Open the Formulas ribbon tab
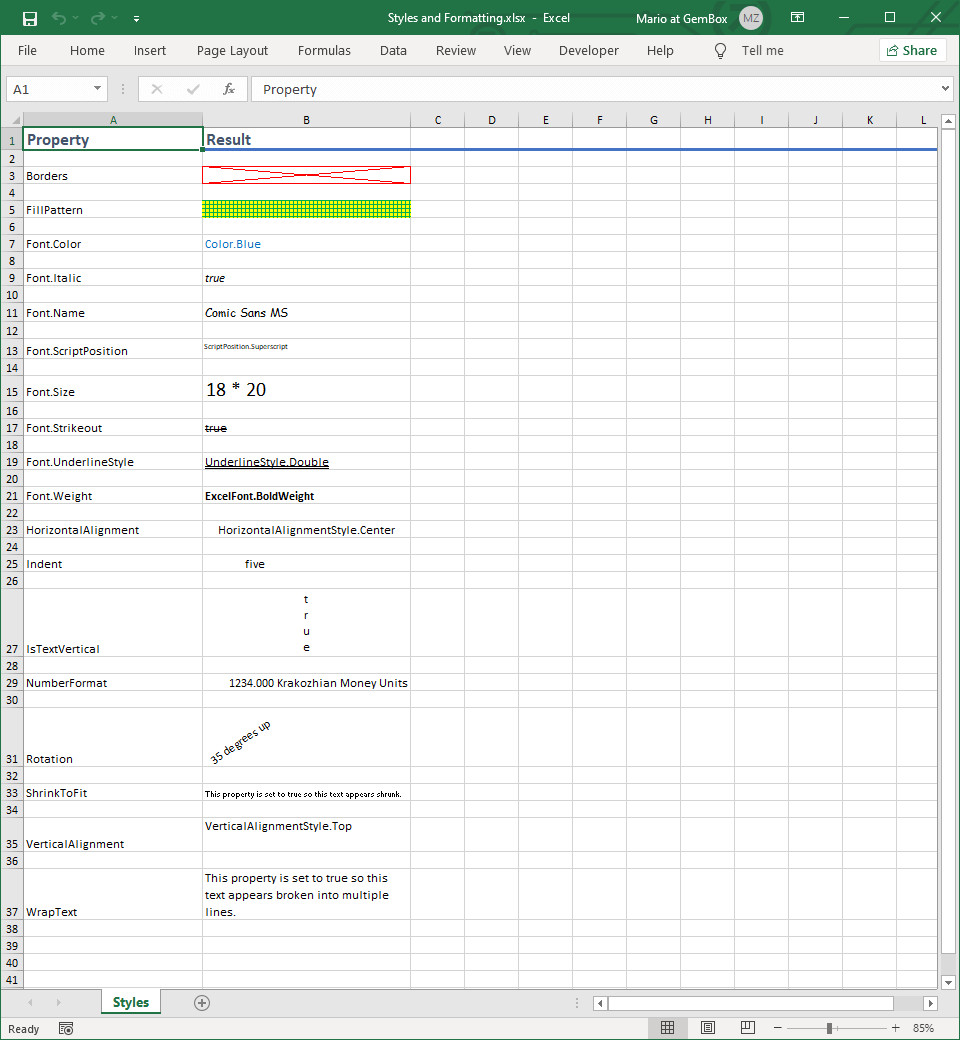960x1040 pixels. tap(324, 51)
